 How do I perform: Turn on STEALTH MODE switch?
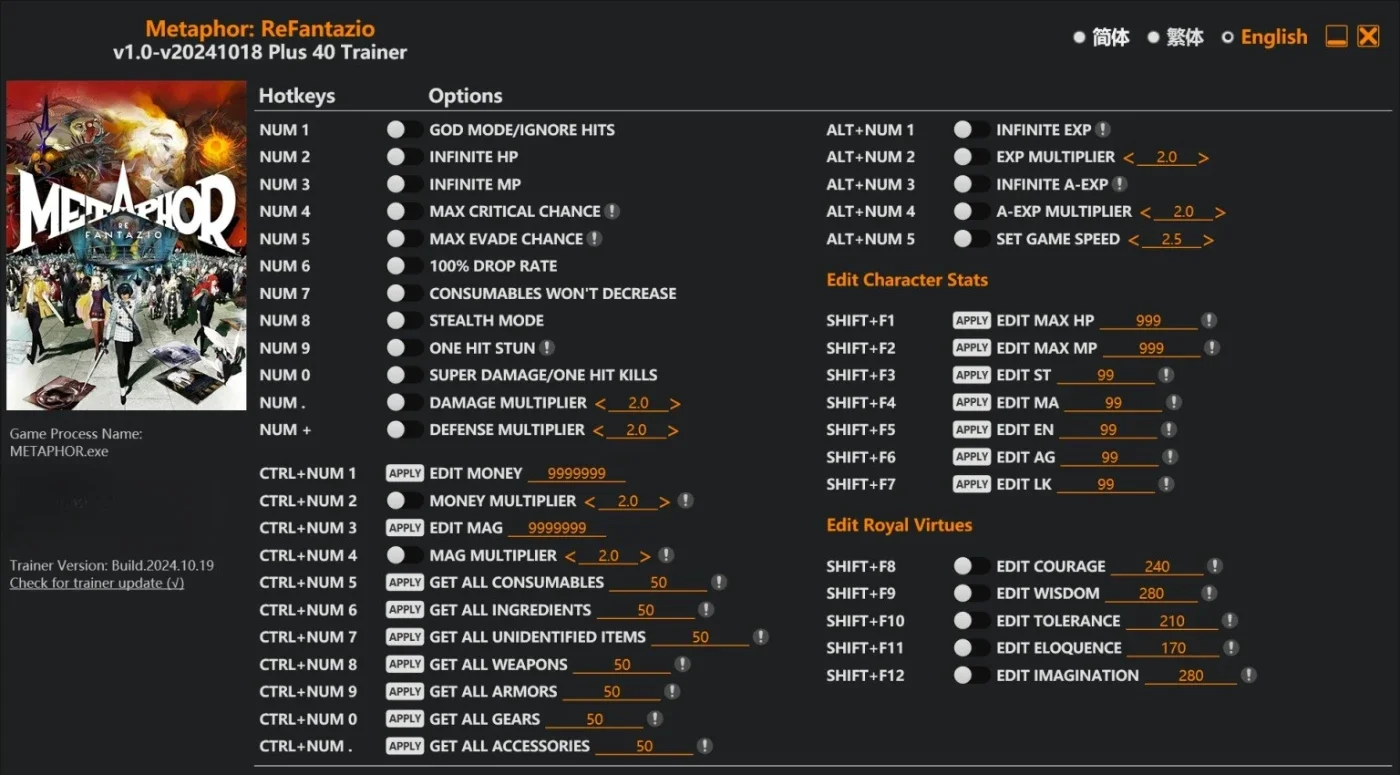pyautogui.click(x=404, y=321)
